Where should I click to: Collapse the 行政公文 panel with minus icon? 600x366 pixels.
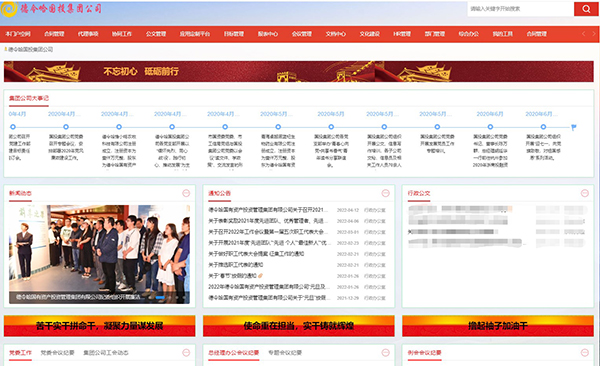(x=585, y=193)
